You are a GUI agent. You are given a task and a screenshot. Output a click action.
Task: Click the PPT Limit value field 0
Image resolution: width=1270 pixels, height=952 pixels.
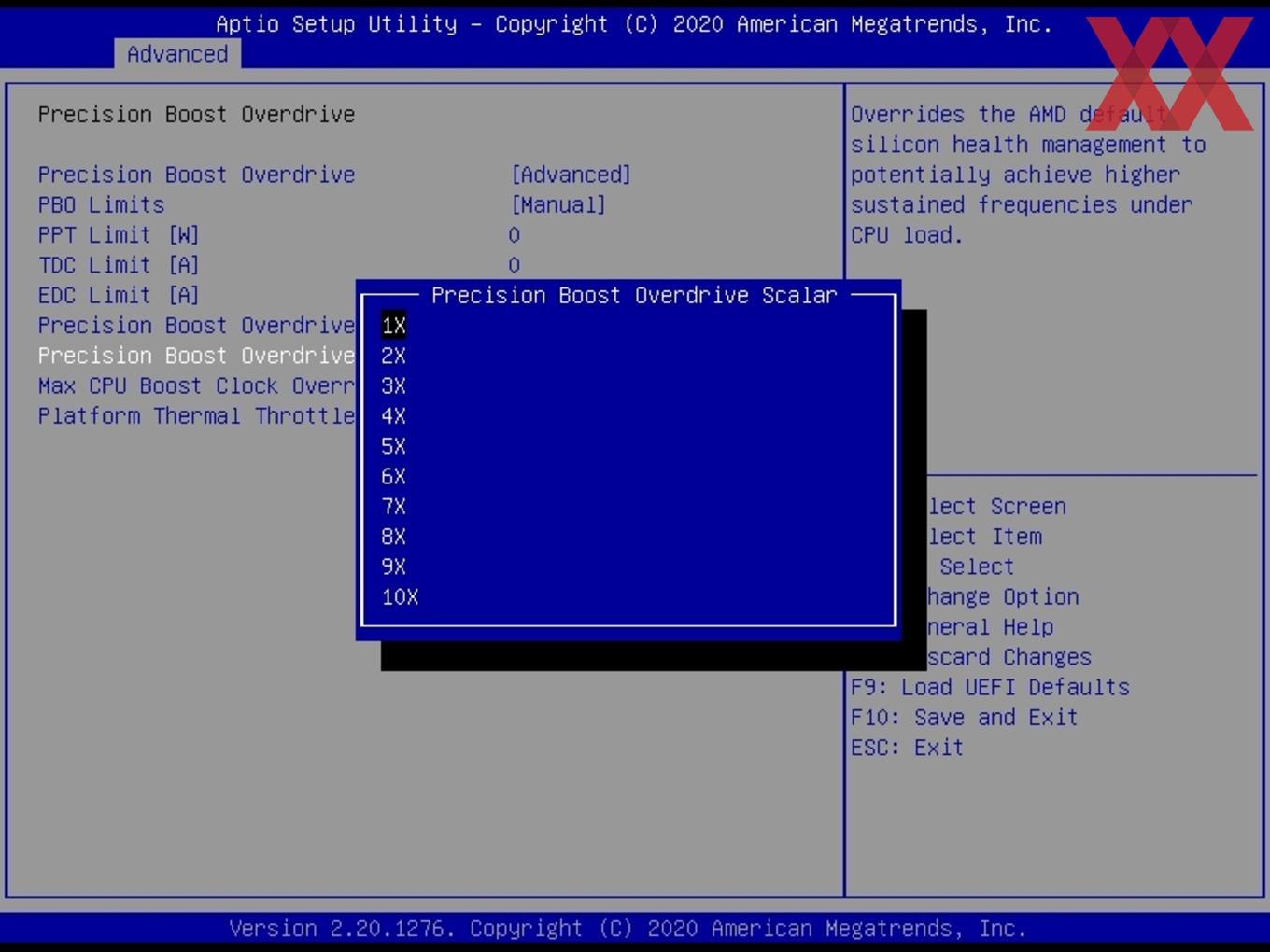coord(515,235)
